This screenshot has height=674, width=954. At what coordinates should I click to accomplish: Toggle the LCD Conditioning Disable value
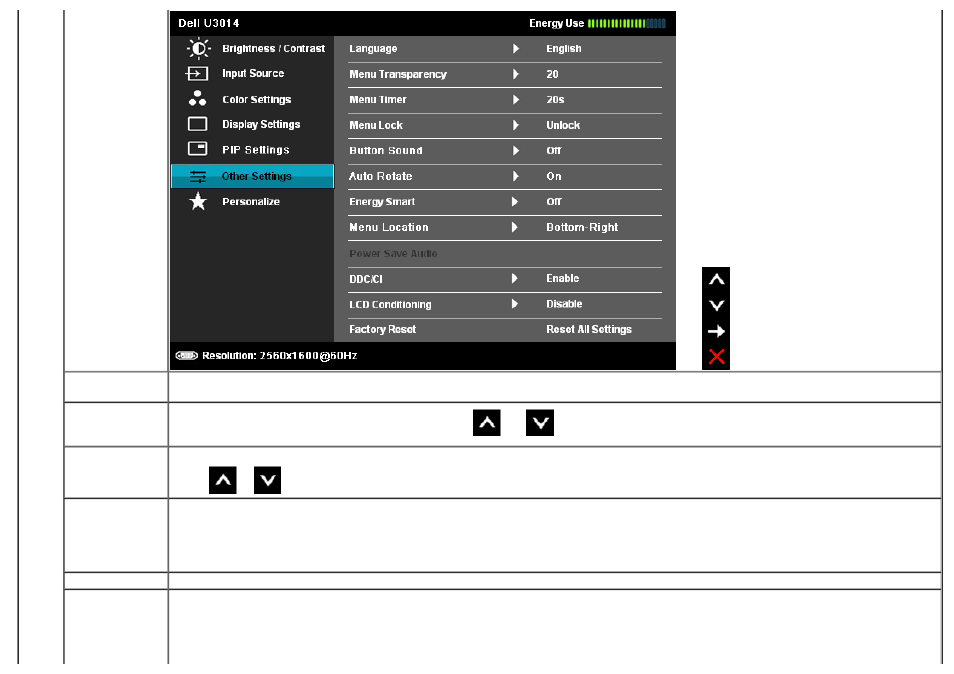564,304
